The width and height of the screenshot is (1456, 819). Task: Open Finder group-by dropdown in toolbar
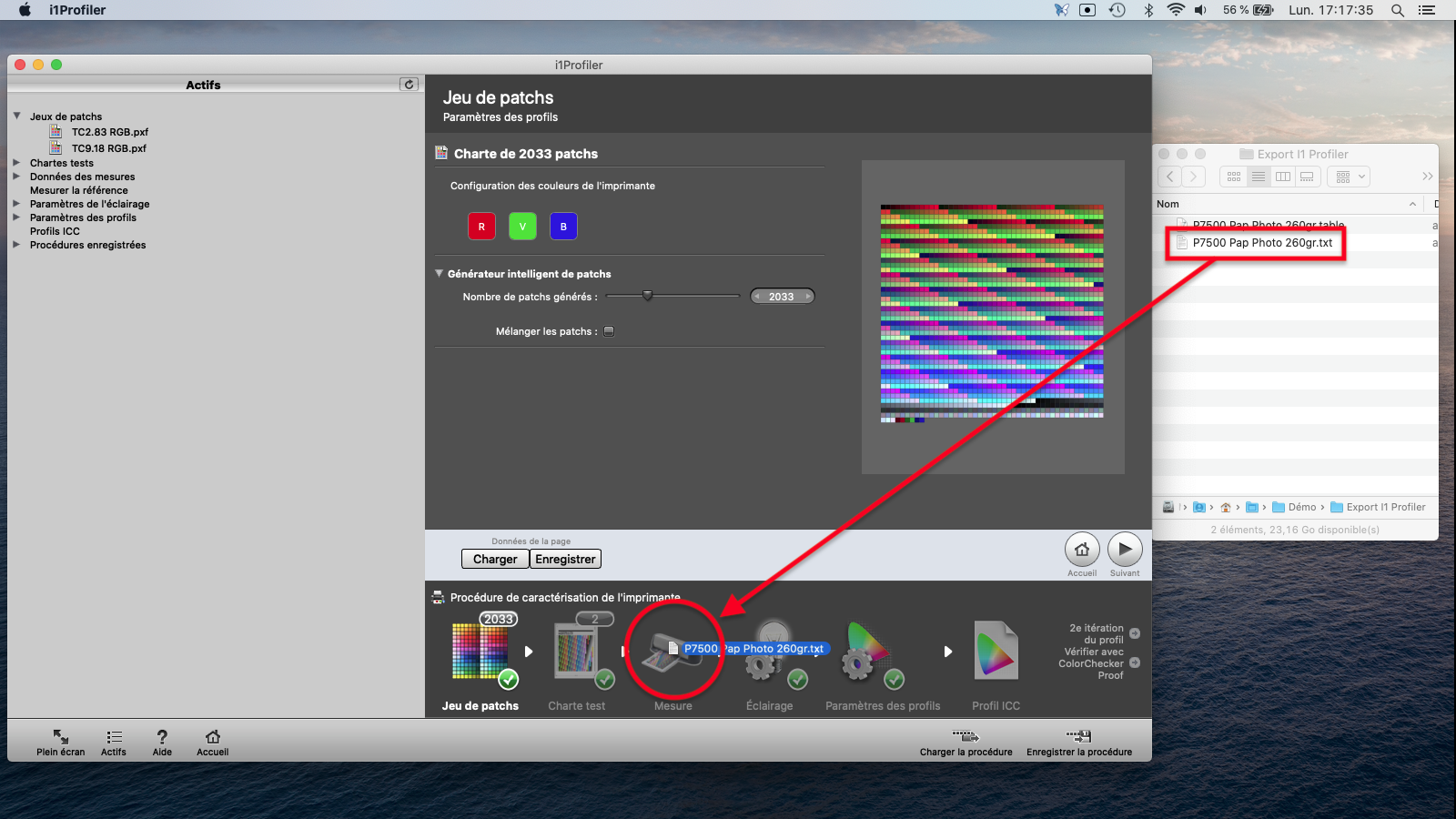[1348, 177]
